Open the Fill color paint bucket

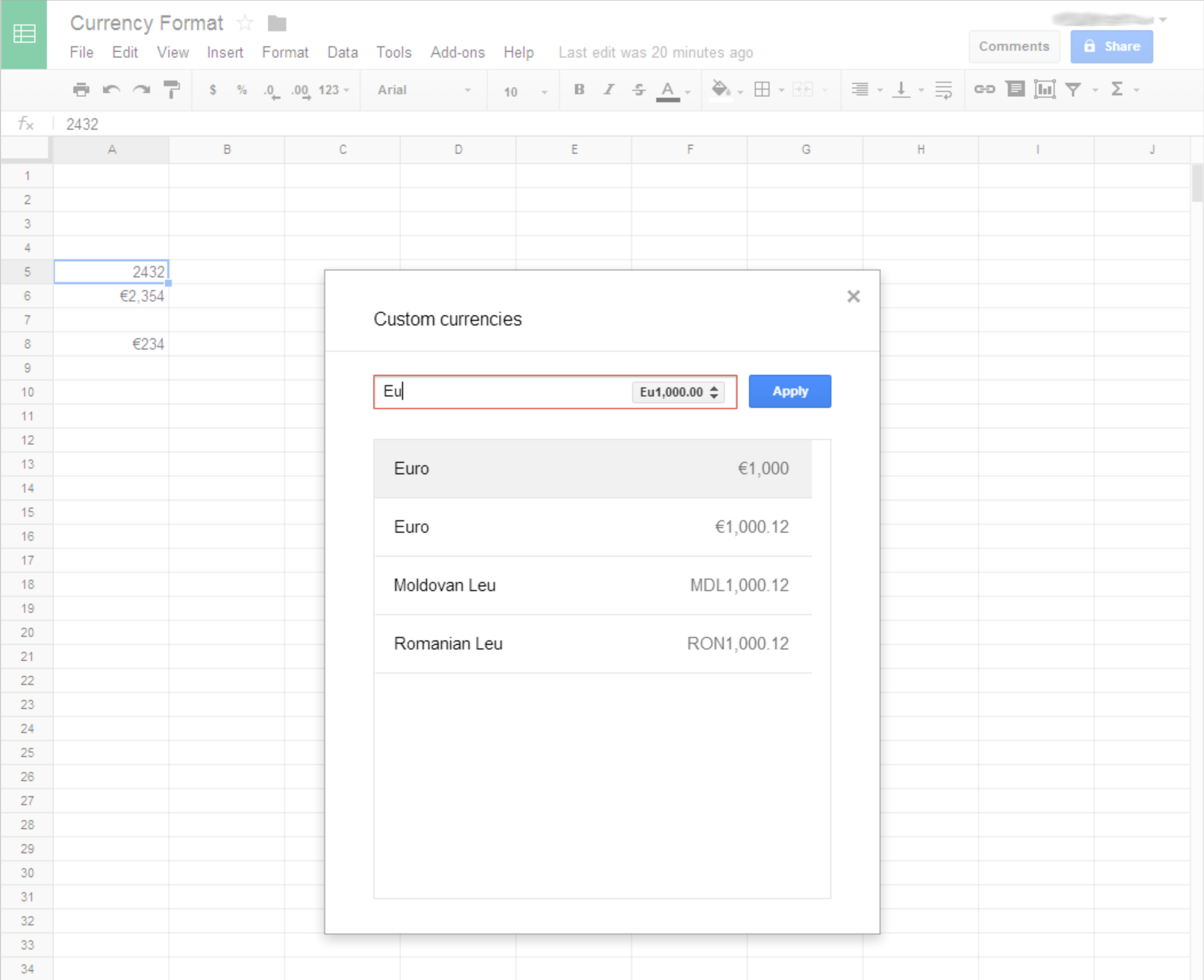click(x=720, y=89)
